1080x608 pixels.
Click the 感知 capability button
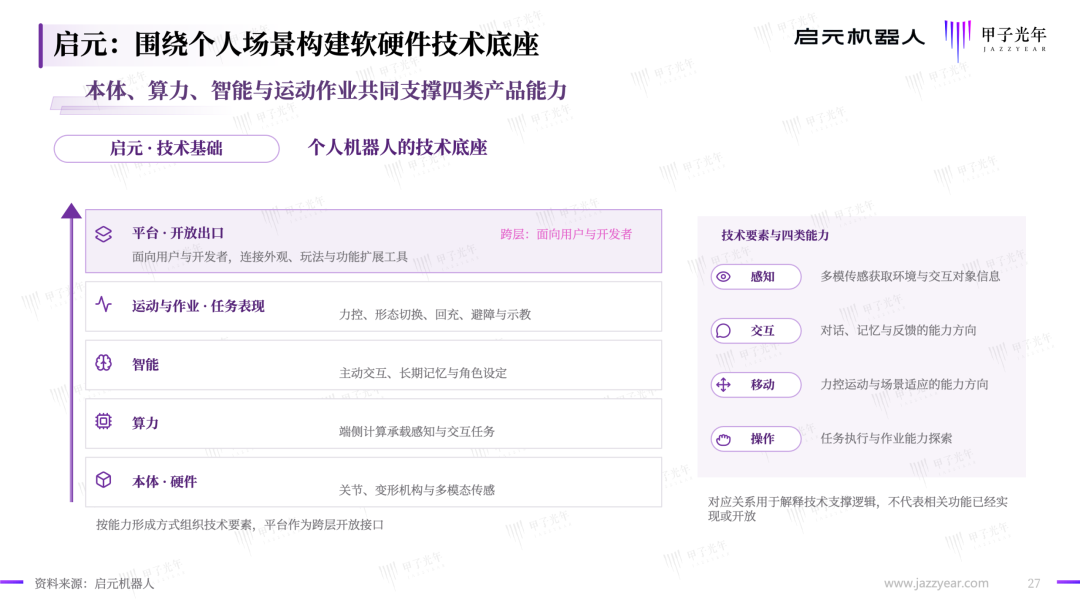click(756, 277)
